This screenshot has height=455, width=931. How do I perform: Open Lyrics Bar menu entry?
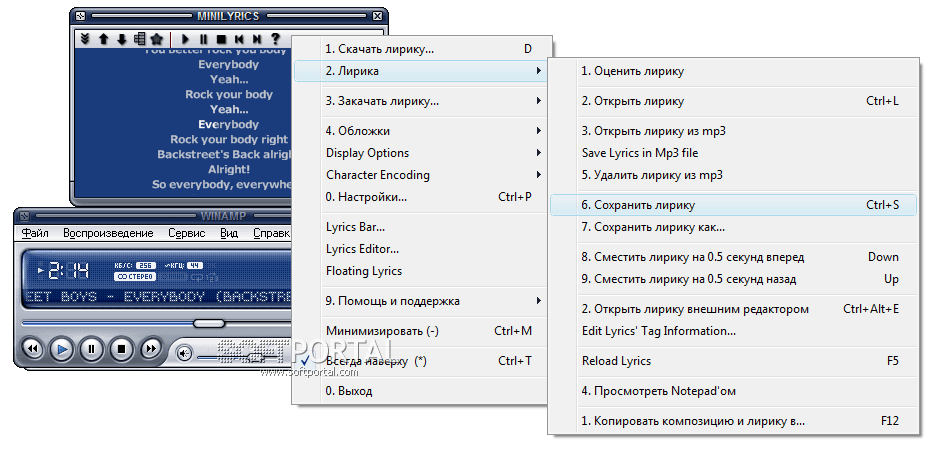(x=420, y=227)
